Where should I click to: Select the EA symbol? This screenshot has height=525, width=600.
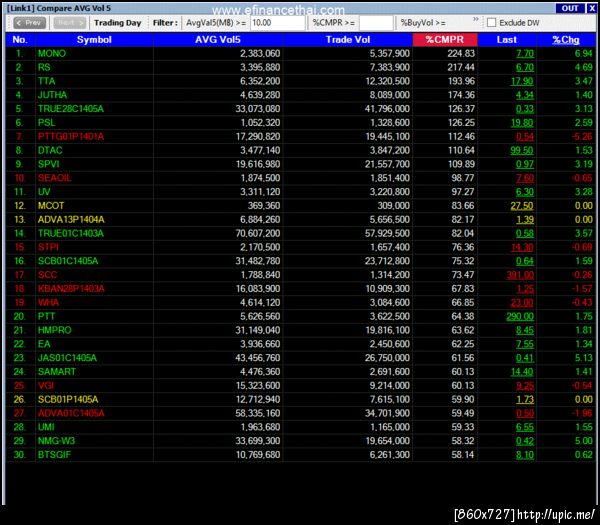[x=44, y=344]
